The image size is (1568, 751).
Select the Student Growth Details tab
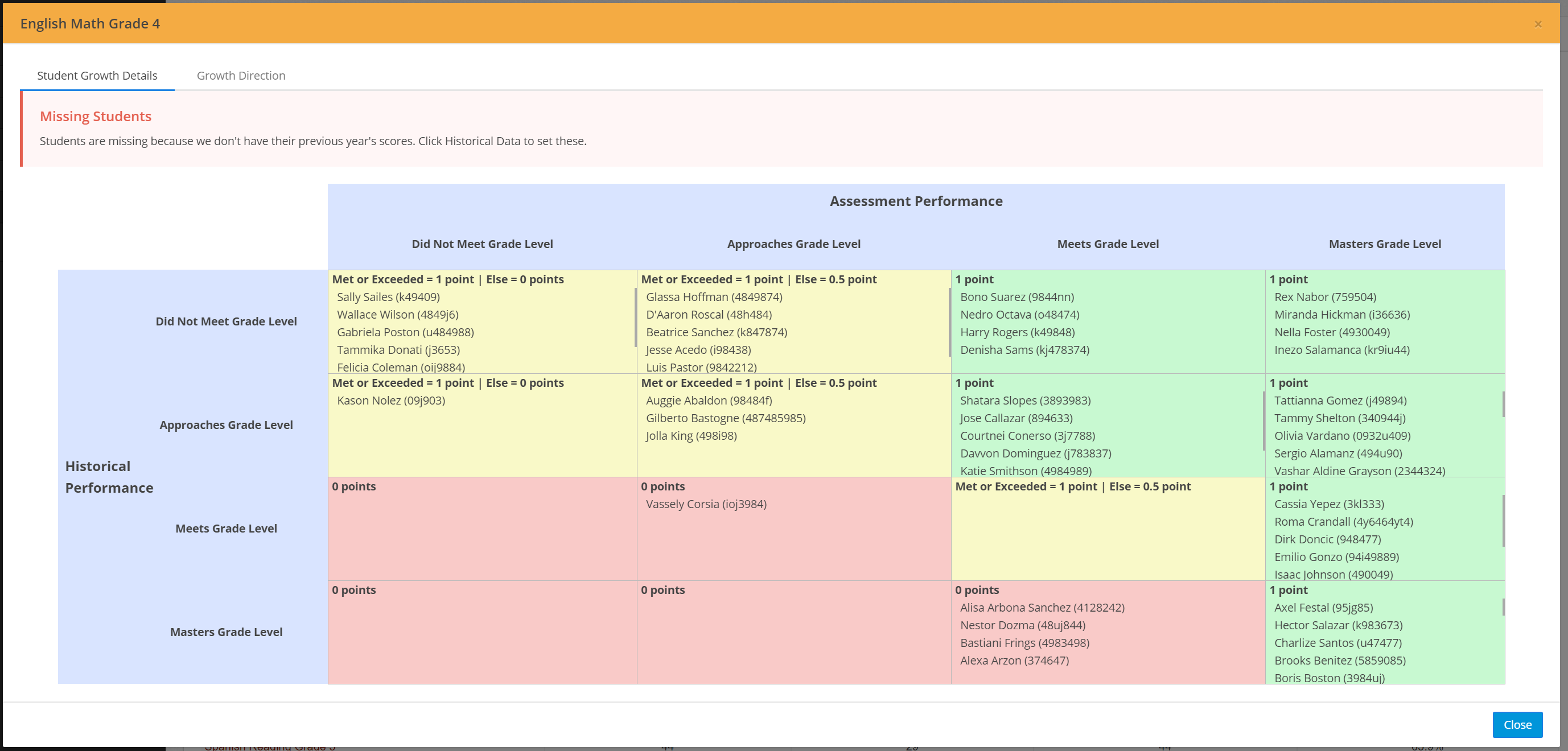(x=97, y=76)
